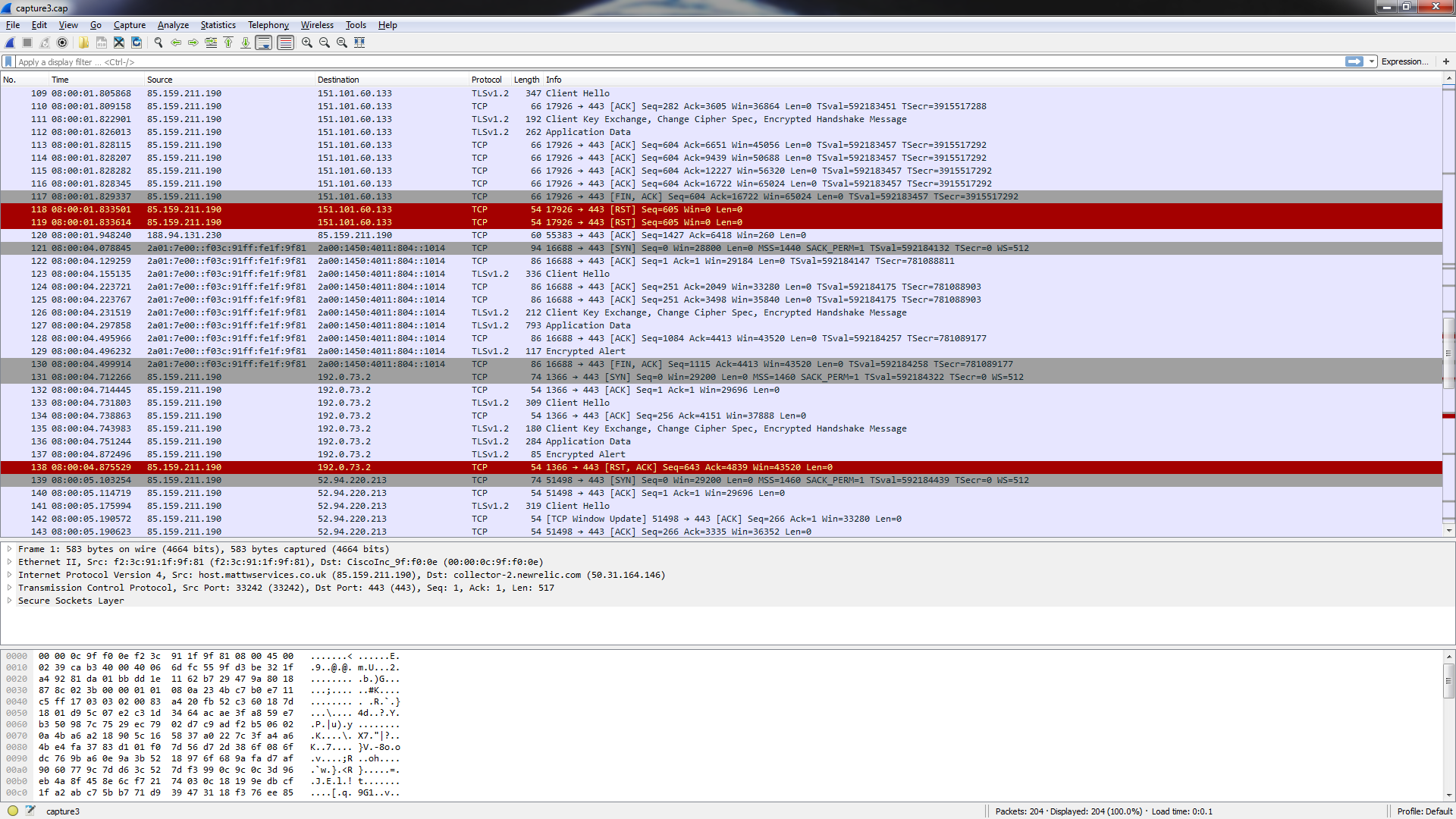Open the Wireless menu

coord(317,25)
